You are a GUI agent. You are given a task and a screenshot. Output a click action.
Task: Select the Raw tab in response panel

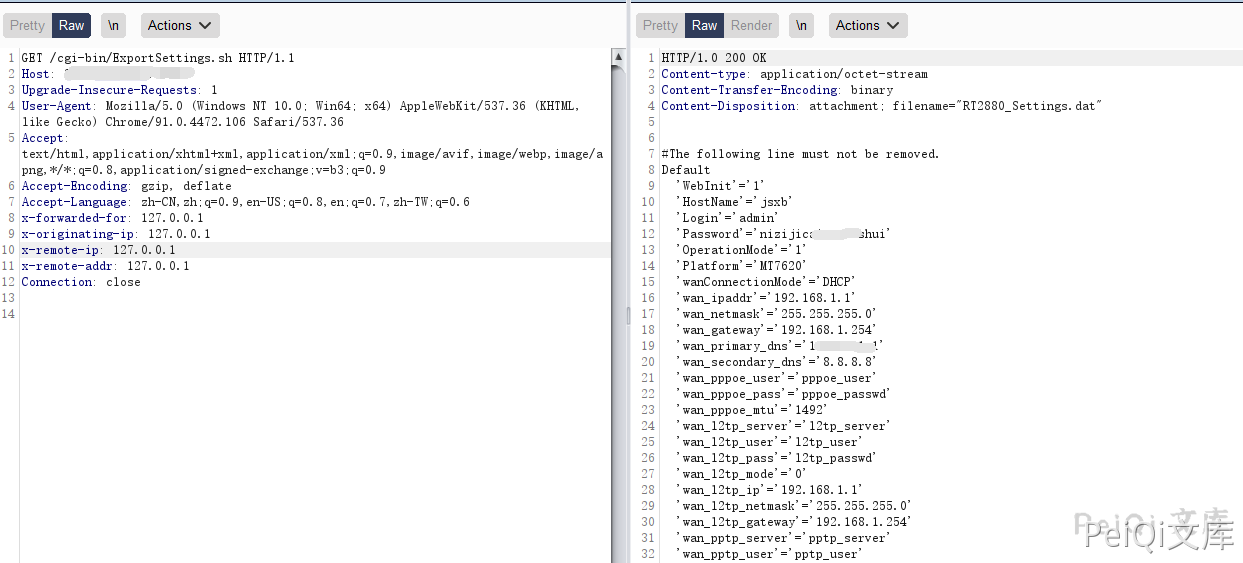pos(705,26)
